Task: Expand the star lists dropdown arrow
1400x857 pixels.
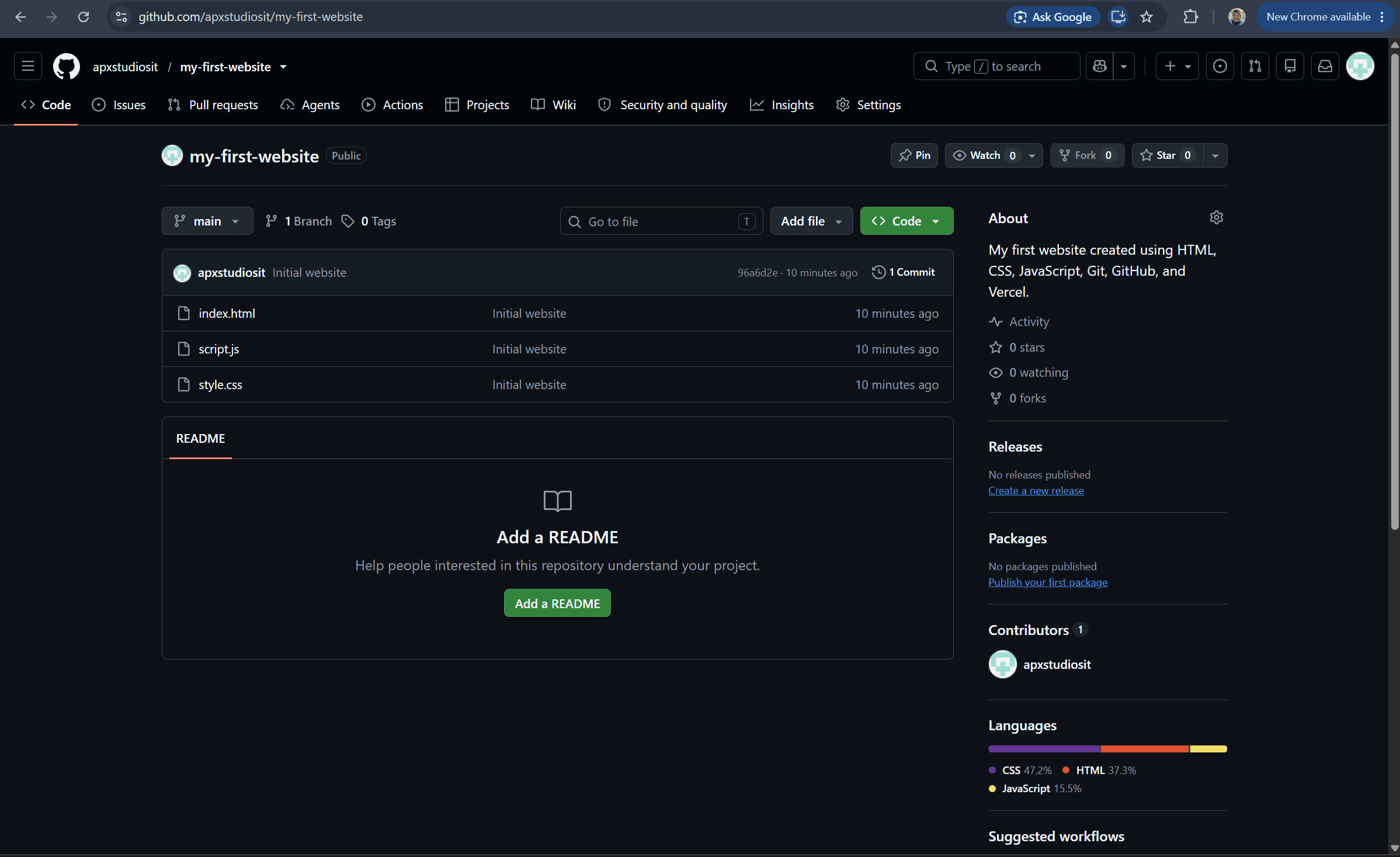Action: click(1215, 155)
